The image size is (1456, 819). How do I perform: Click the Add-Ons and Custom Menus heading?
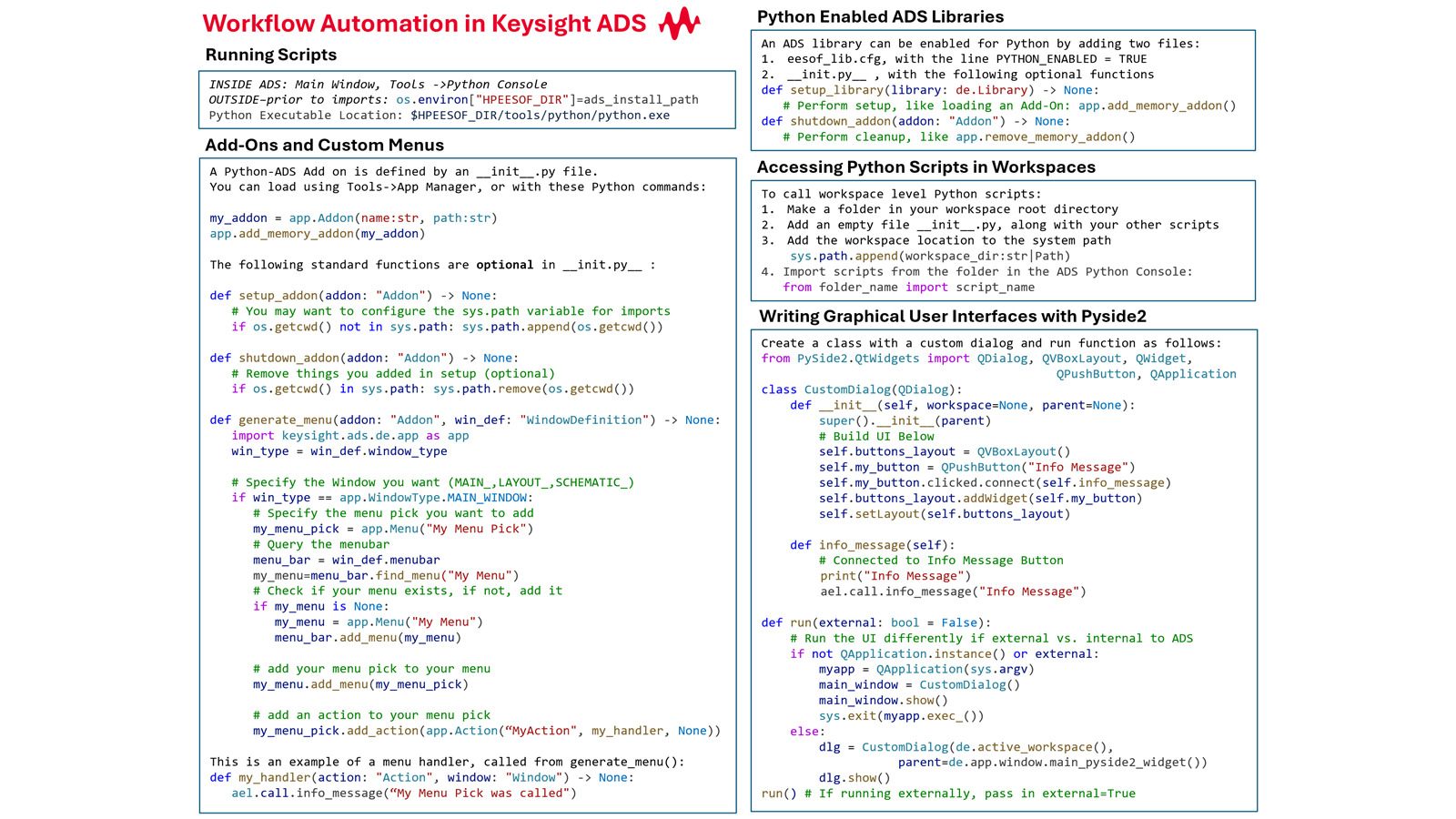click(324, 145)
